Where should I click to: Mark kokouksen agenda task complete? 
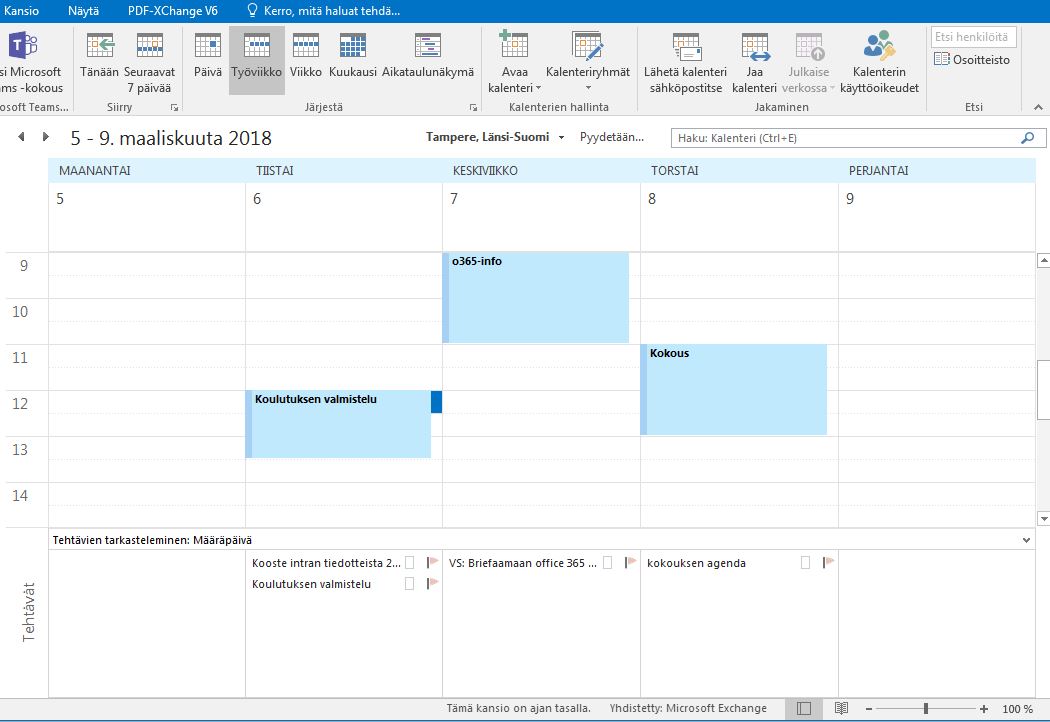tap(805, 563)
